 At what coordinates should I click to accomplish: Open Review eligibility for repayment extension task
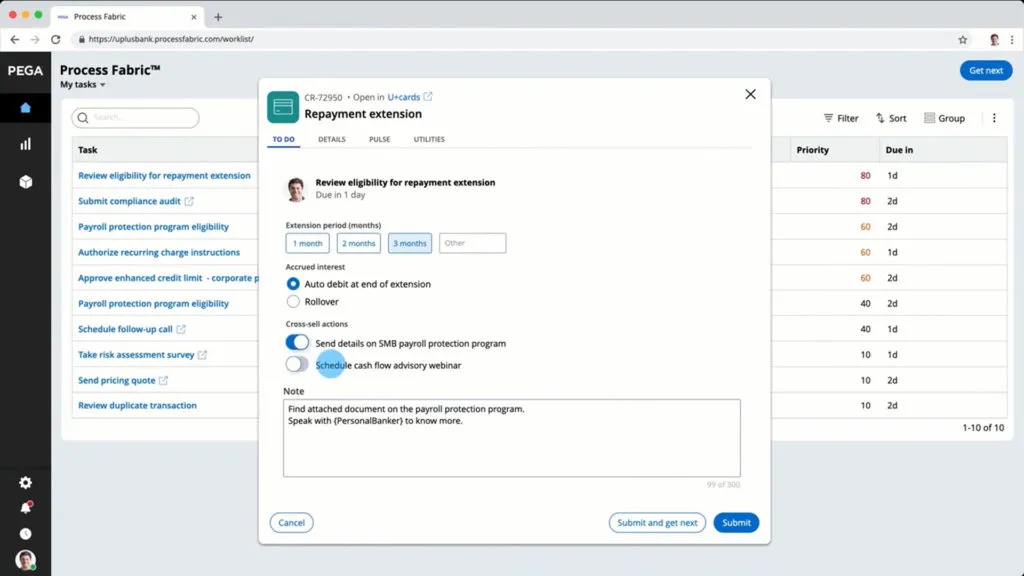coord(165,176)
